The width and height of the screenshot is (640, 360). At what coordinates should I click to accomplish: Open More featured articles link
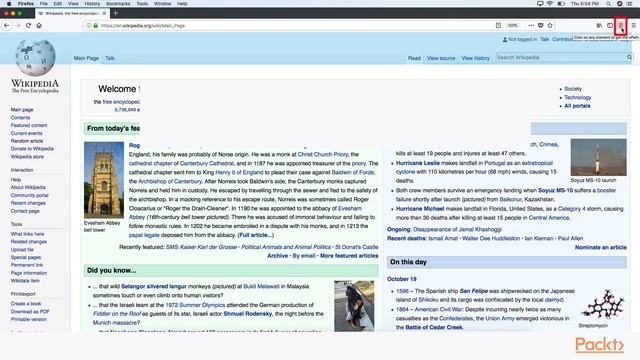[349, 256]
